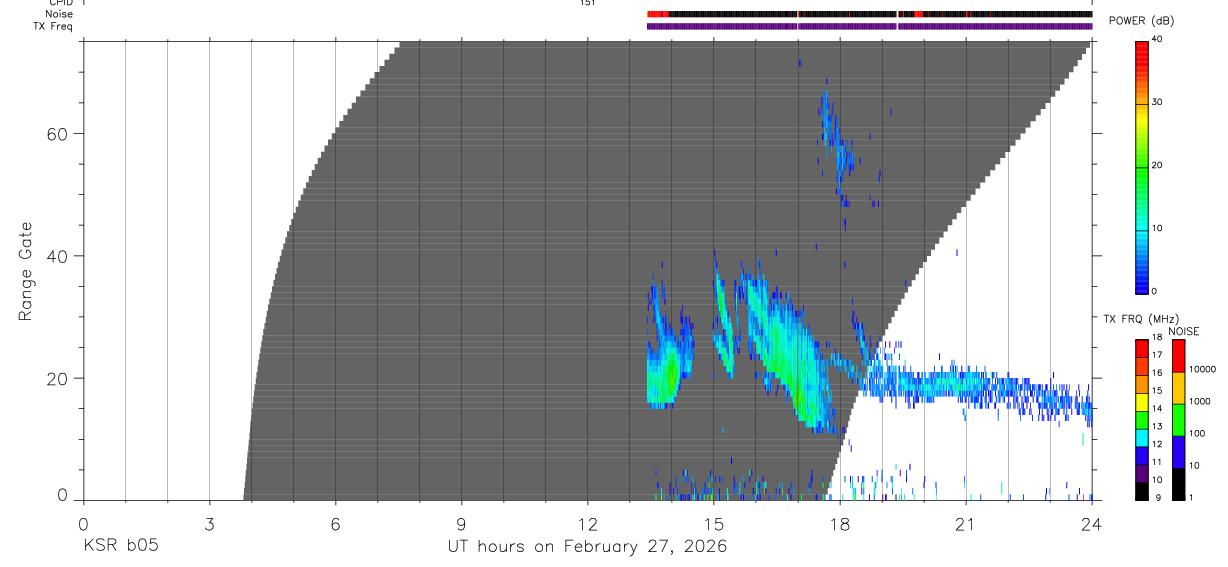The width and height of the screenshot is (1228, 567).
Task: Click the x-axis tick label '24'
Action: pos(1091,524)
